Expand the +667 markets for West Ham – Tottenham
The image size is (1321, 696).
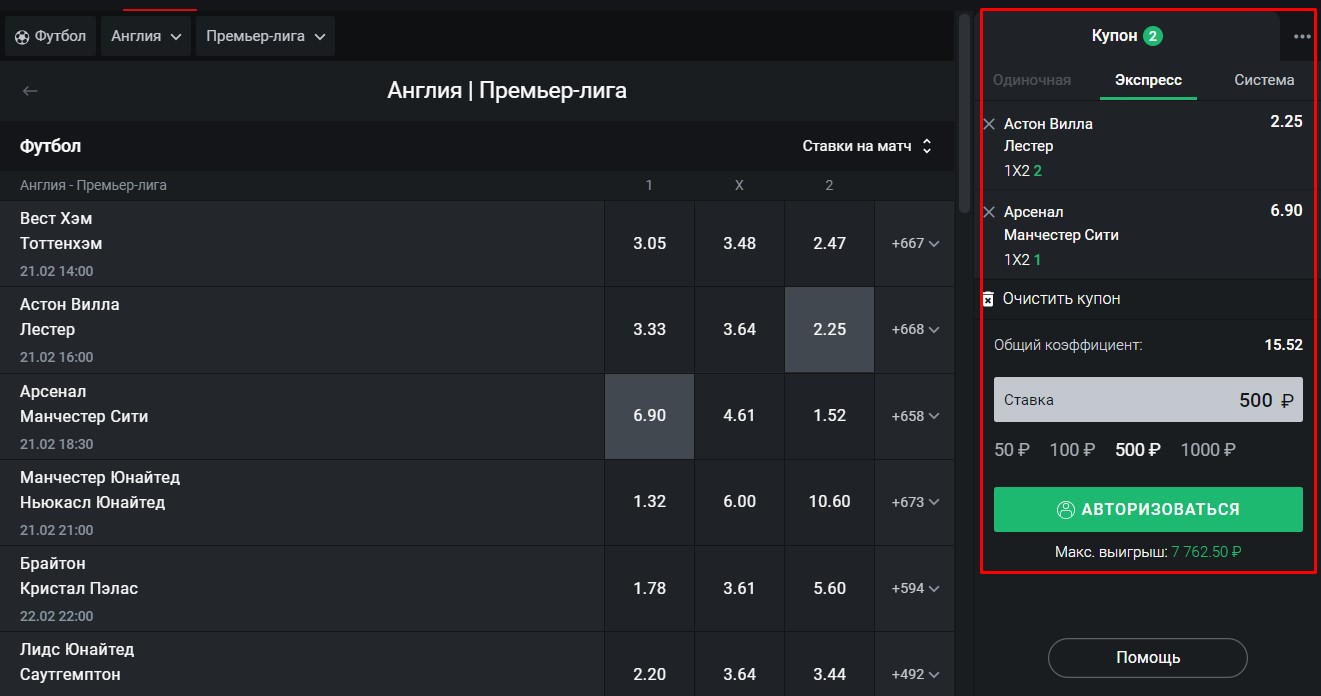coord(915,244)
